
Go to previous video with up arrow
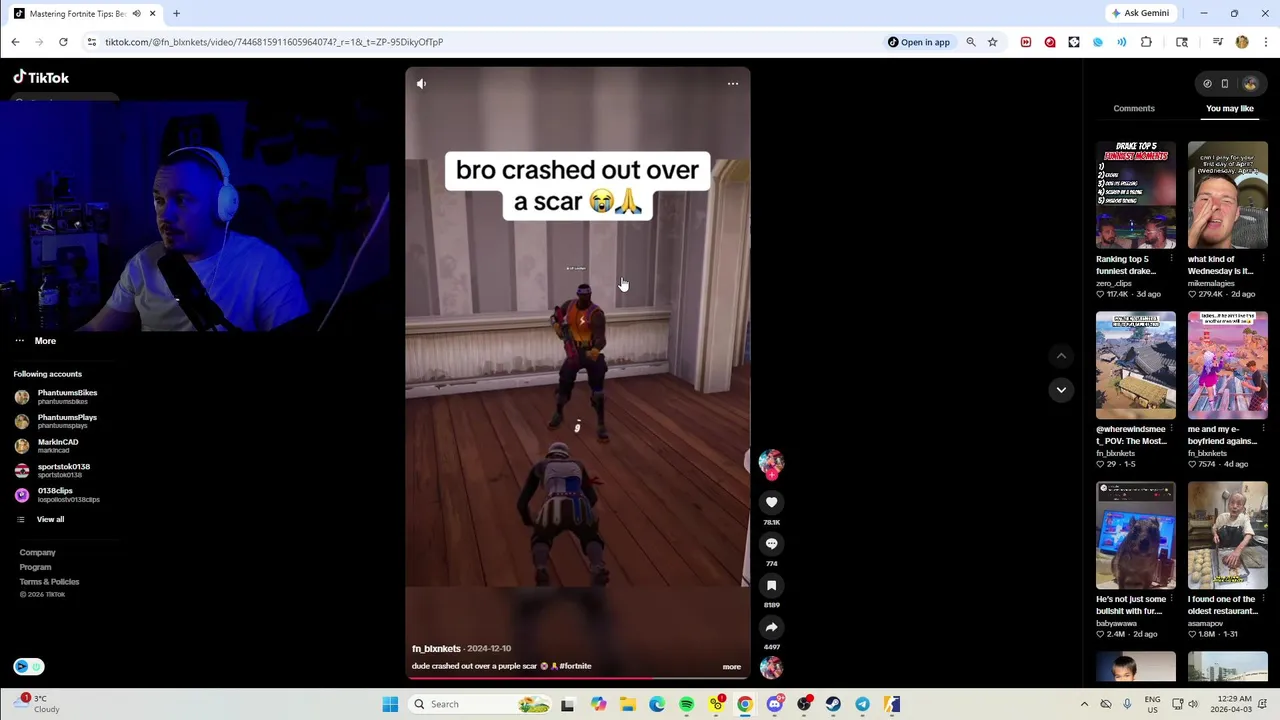point(1061,356)
